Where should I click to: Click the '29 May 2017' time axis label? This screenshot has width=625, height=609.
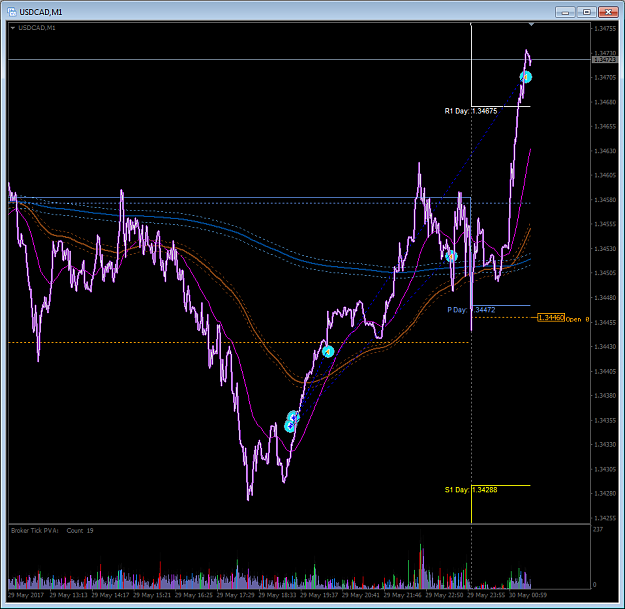pos(26,595)
